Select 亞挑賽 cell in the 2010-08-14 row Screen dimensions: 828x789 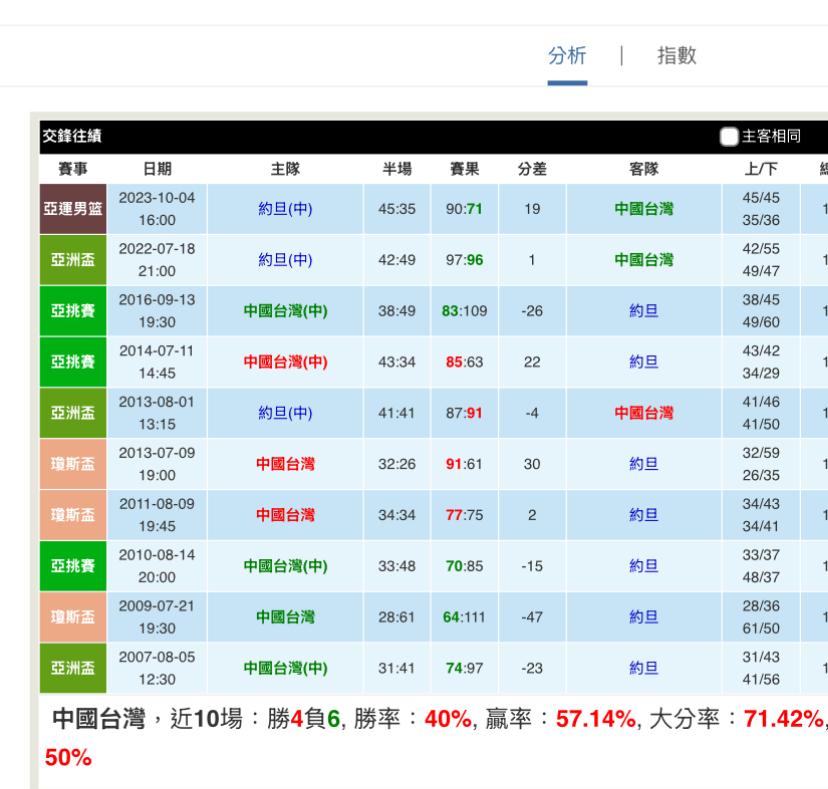73,566
